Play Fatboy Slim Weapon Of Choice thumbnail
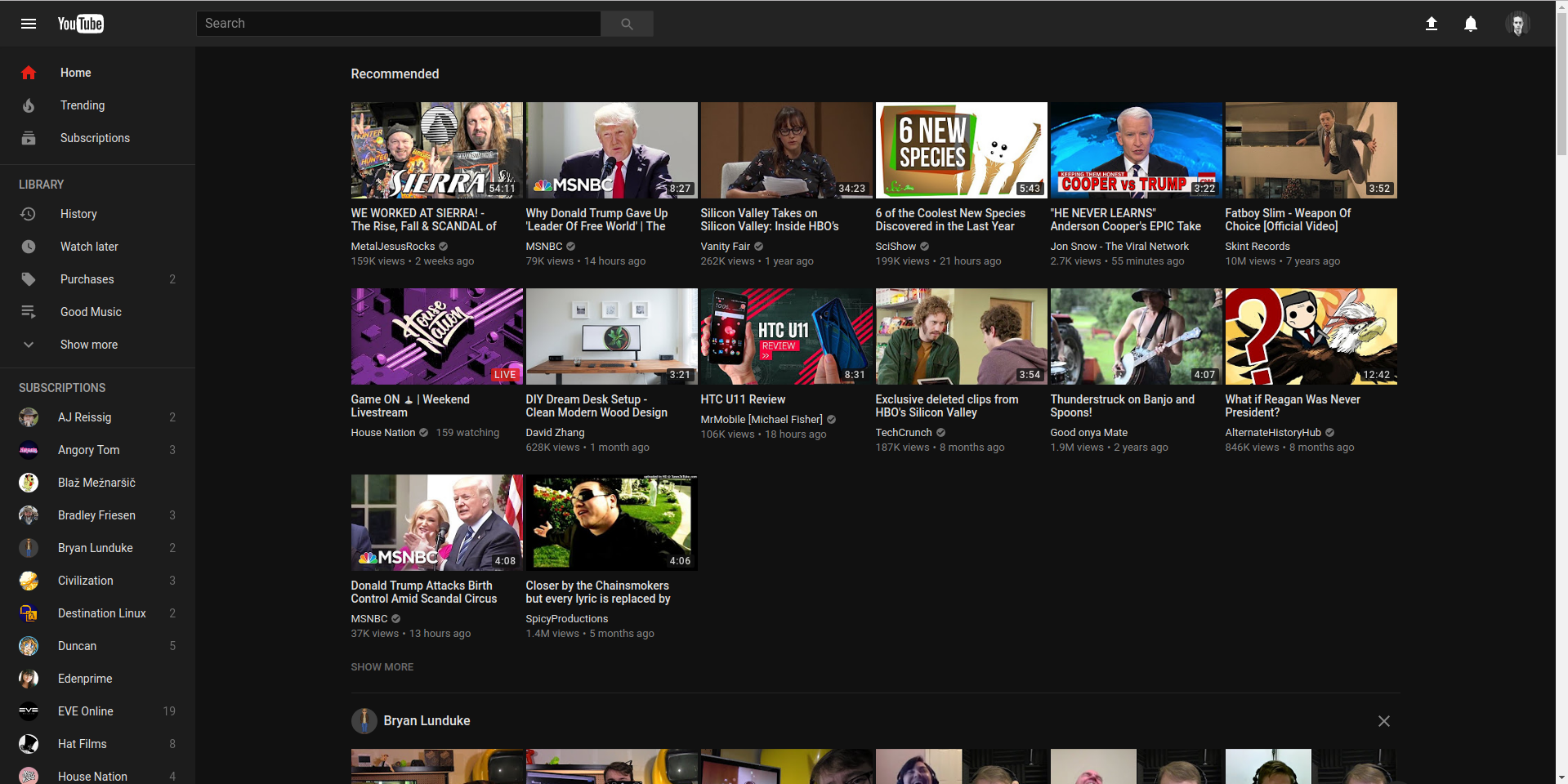This screenshot has width=1568, height=784. [1311, 150]
